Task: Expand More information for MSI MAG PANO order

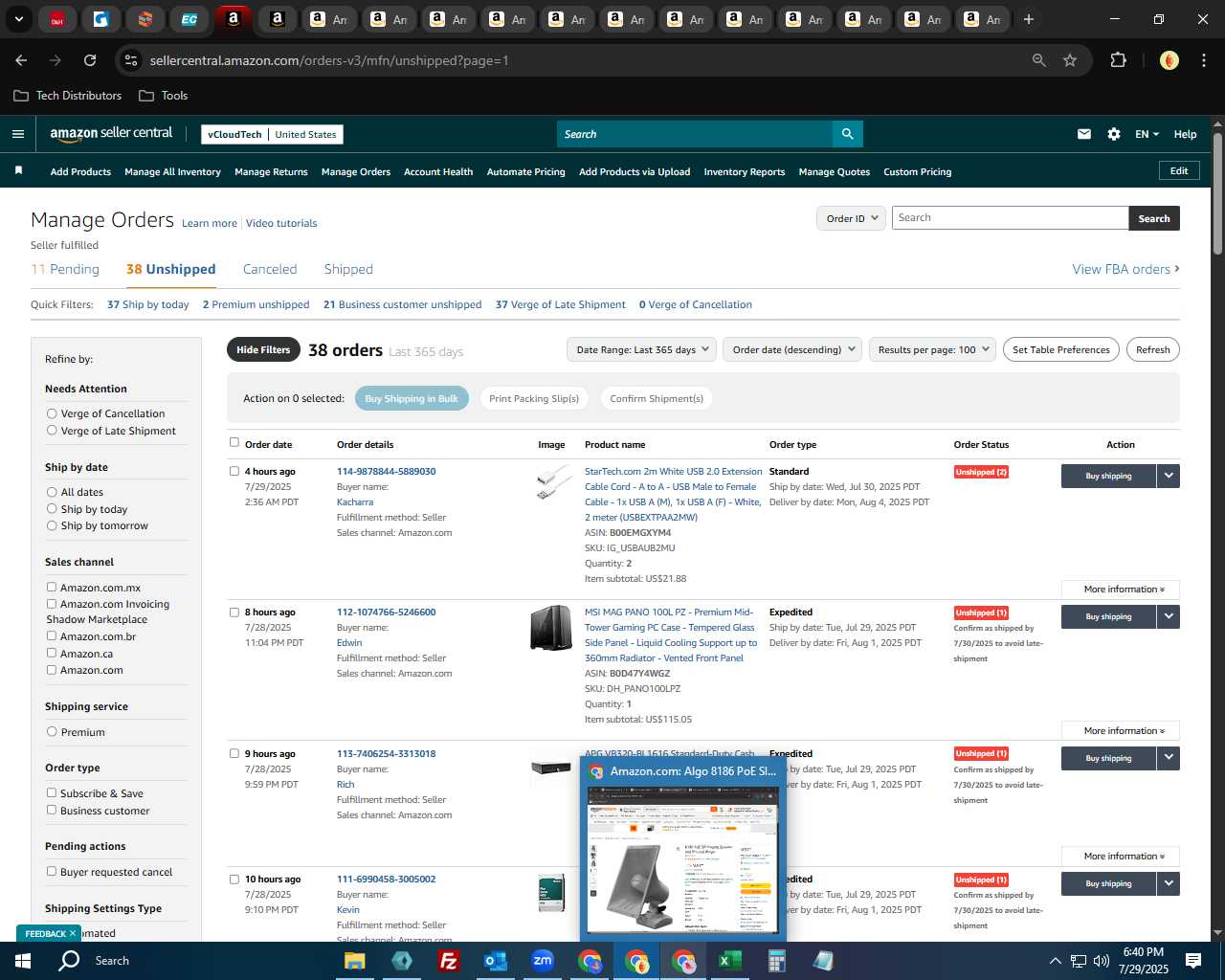Action: [1121, 730]
